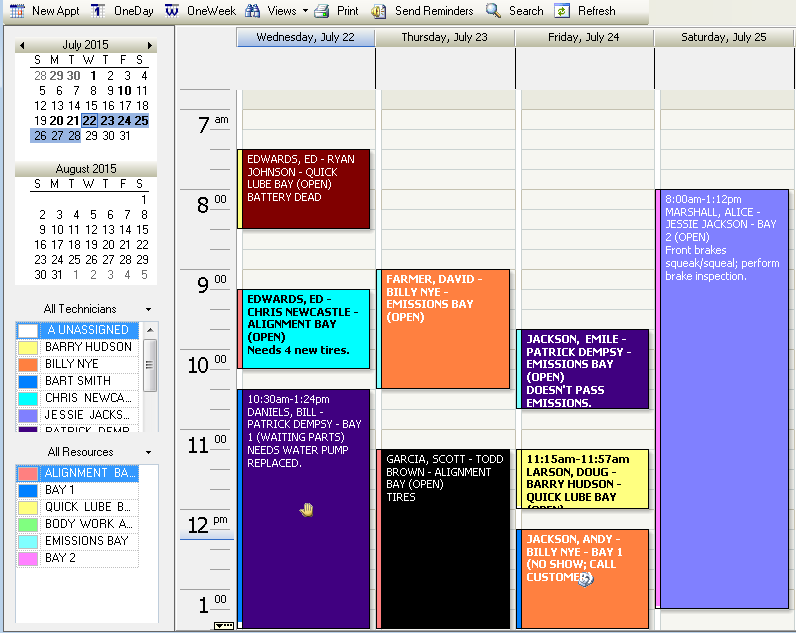Expand the All Resources dropdown
This screenshot has height=633, width=796.
click(148, 453)
